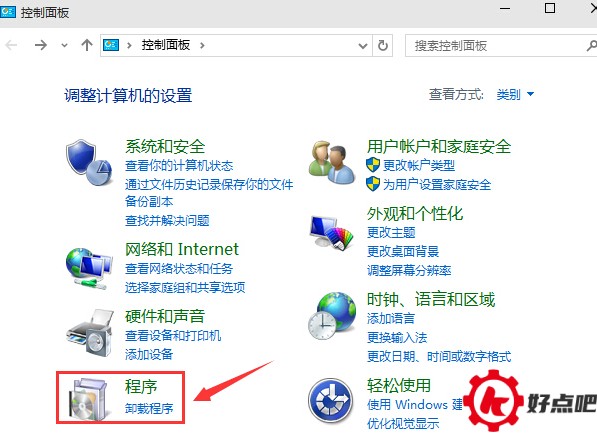Screen dimensions: 597x437
Task: Go forward with the forward arrow
Action: 41,46
